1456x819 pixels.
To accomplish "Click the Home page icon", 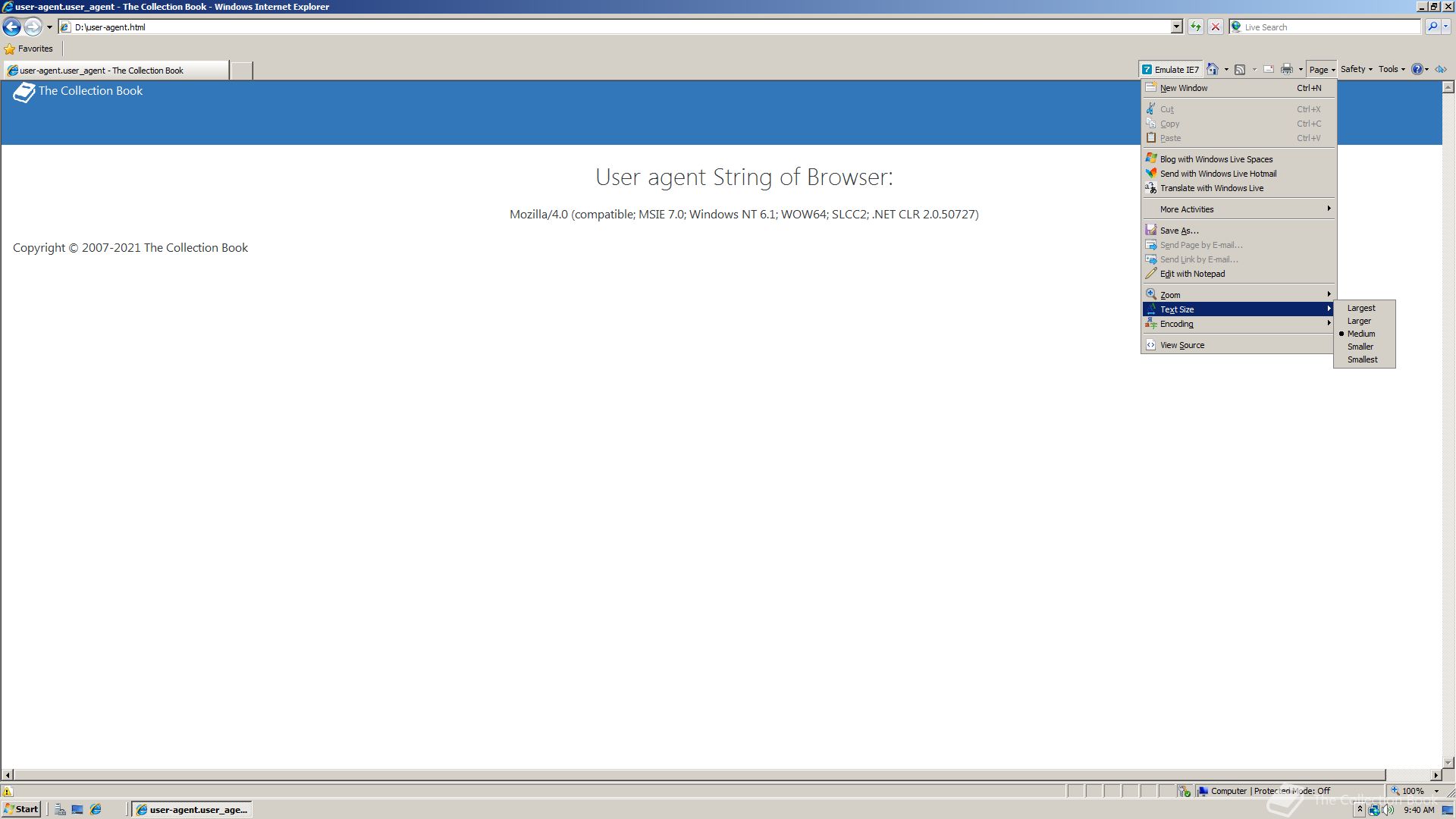I will click(1213, 70).
